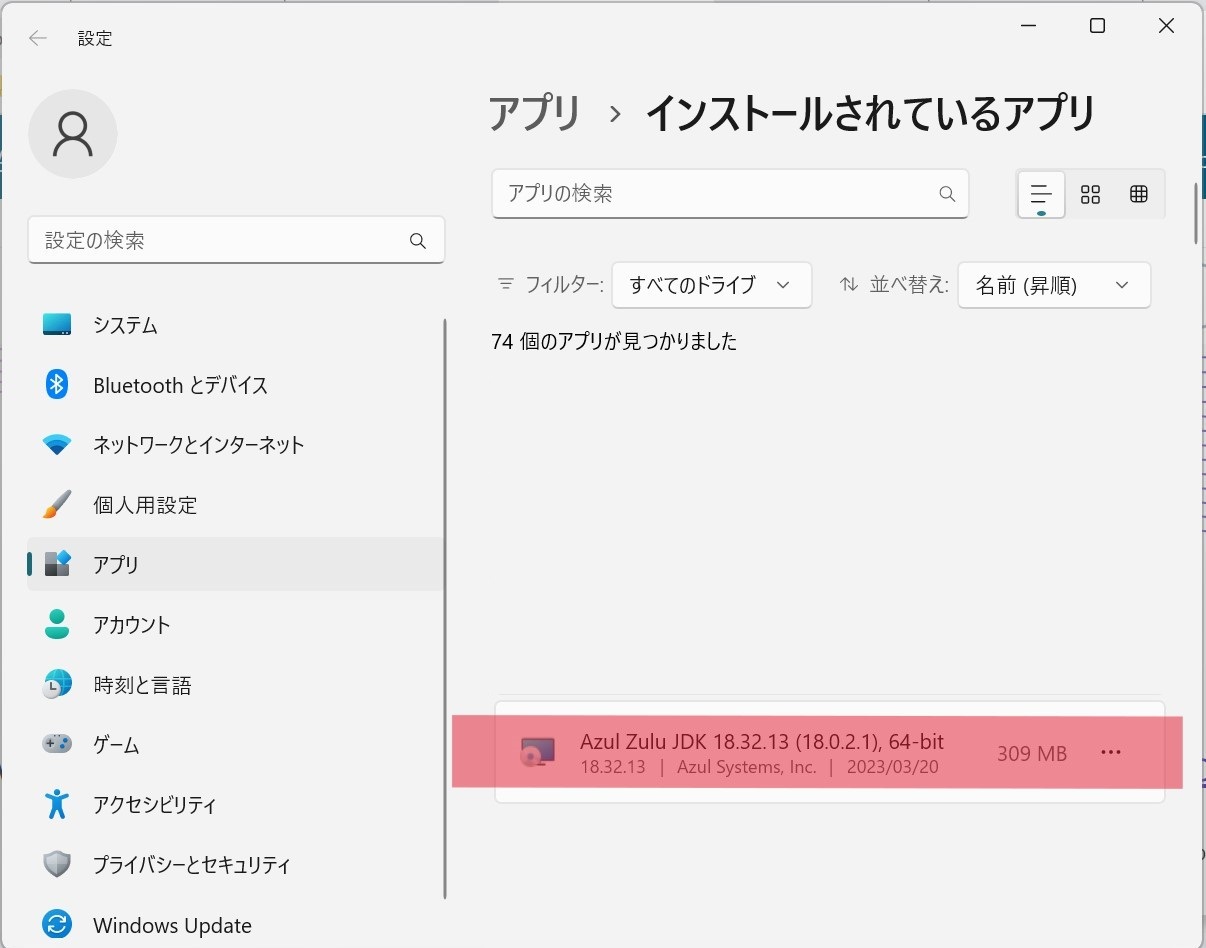Click the 設定の検索 search box
The width and height of the screenshot is (1206, 948).
point(220,241)
